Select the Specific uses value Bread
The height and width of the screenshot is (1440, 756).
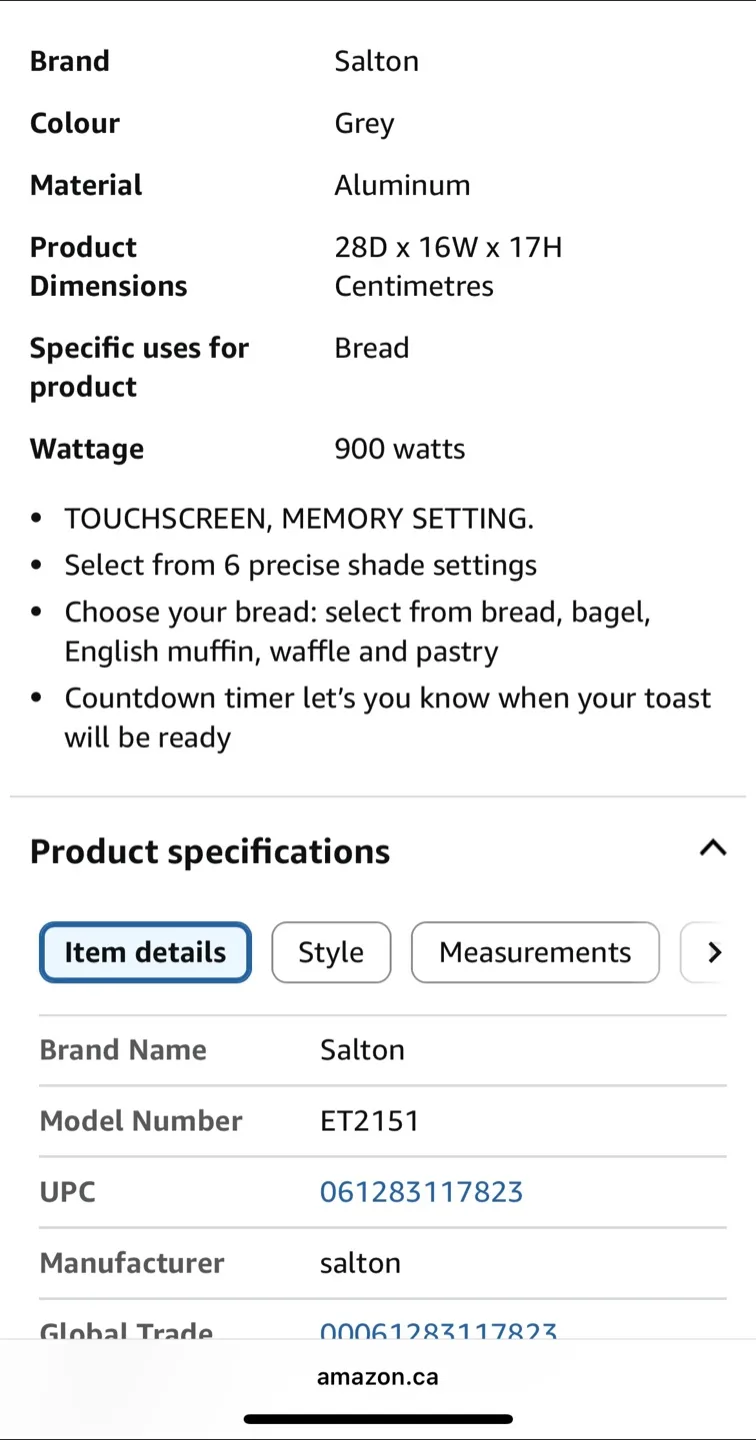click(372, 348)
